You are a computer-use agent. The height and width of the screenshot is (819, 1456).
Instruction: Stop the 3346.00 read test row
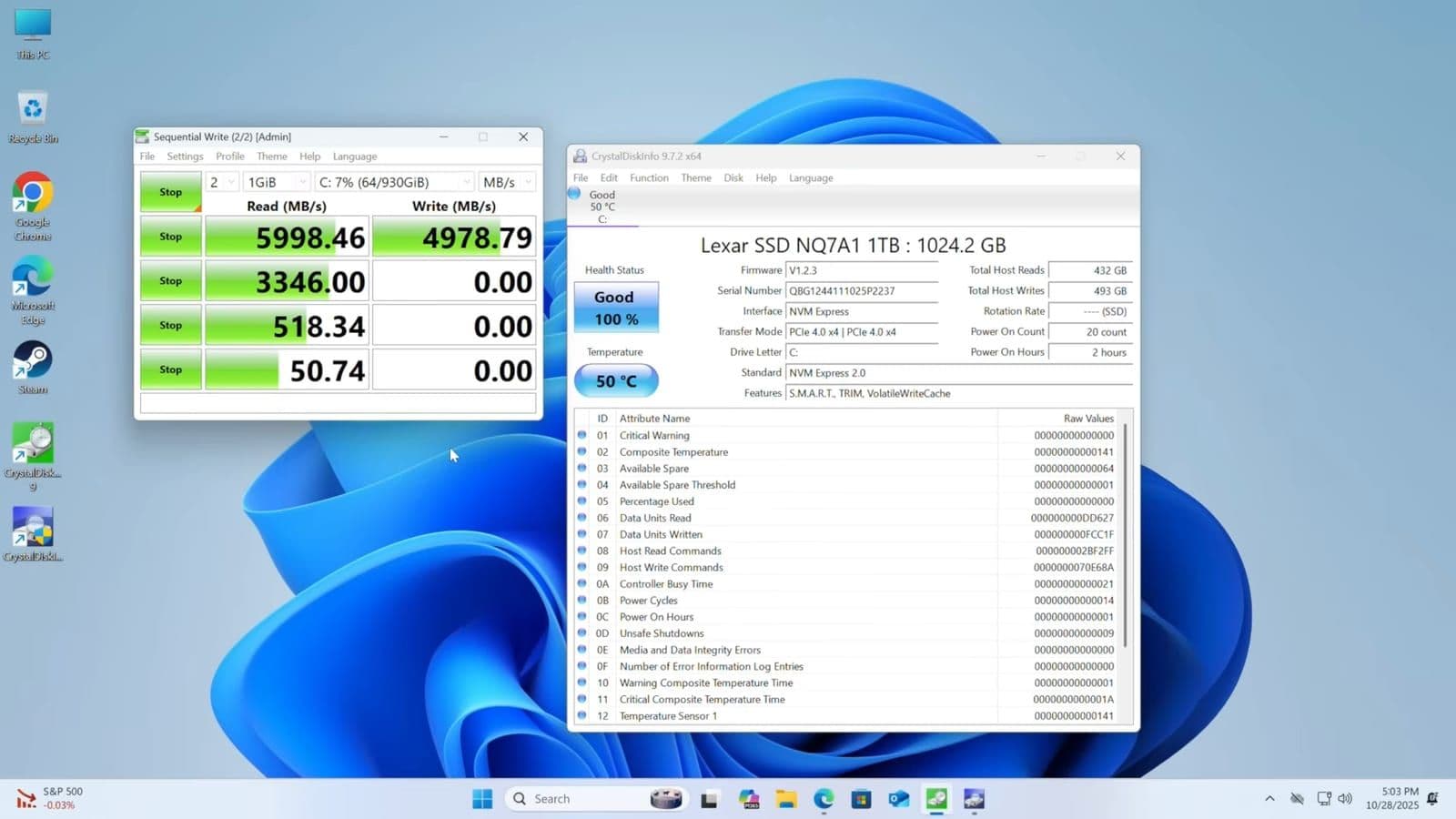tap(170, 281)
